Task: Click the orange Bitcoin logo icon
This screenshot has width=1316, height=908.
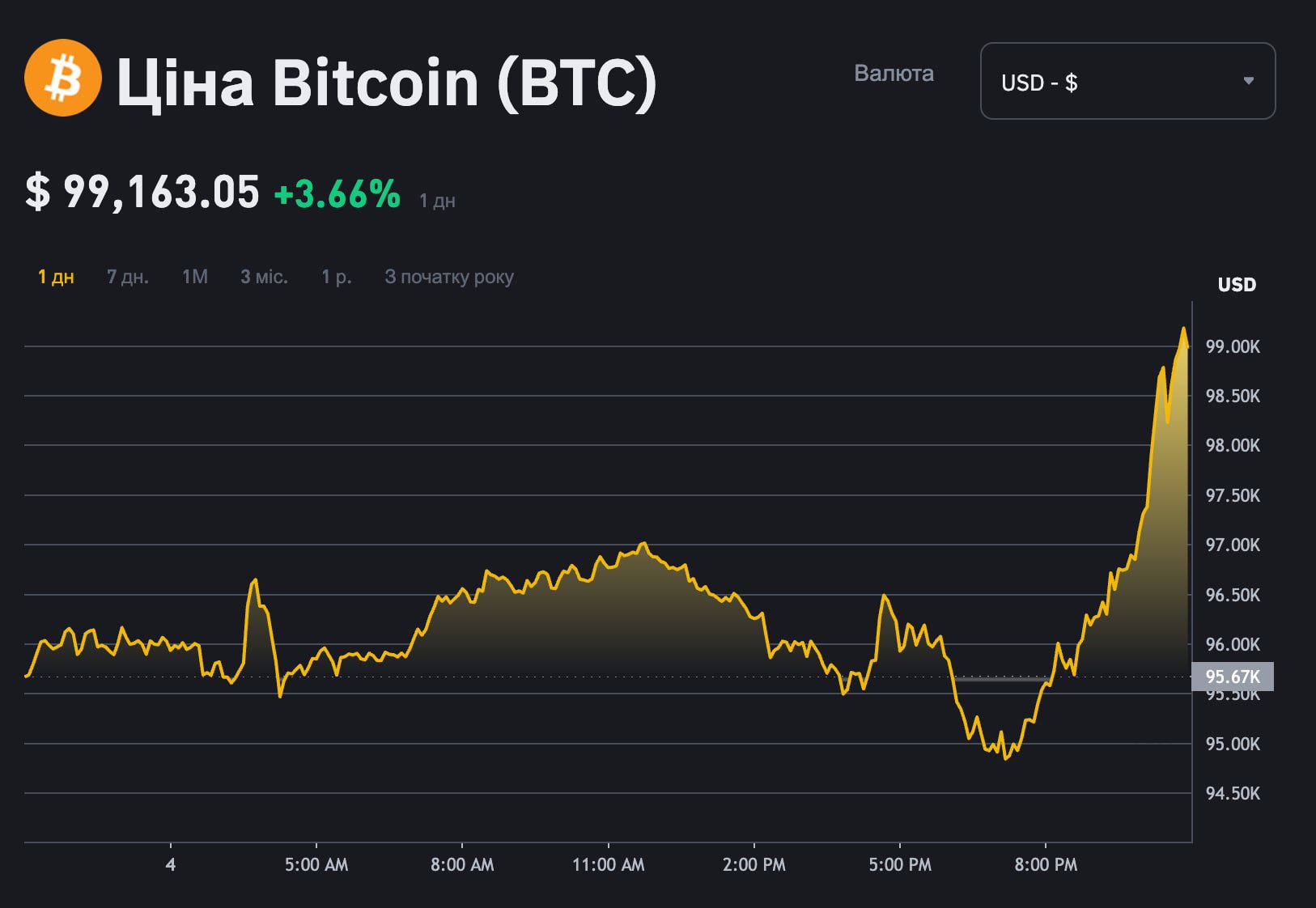Action: tap(63, 78)
